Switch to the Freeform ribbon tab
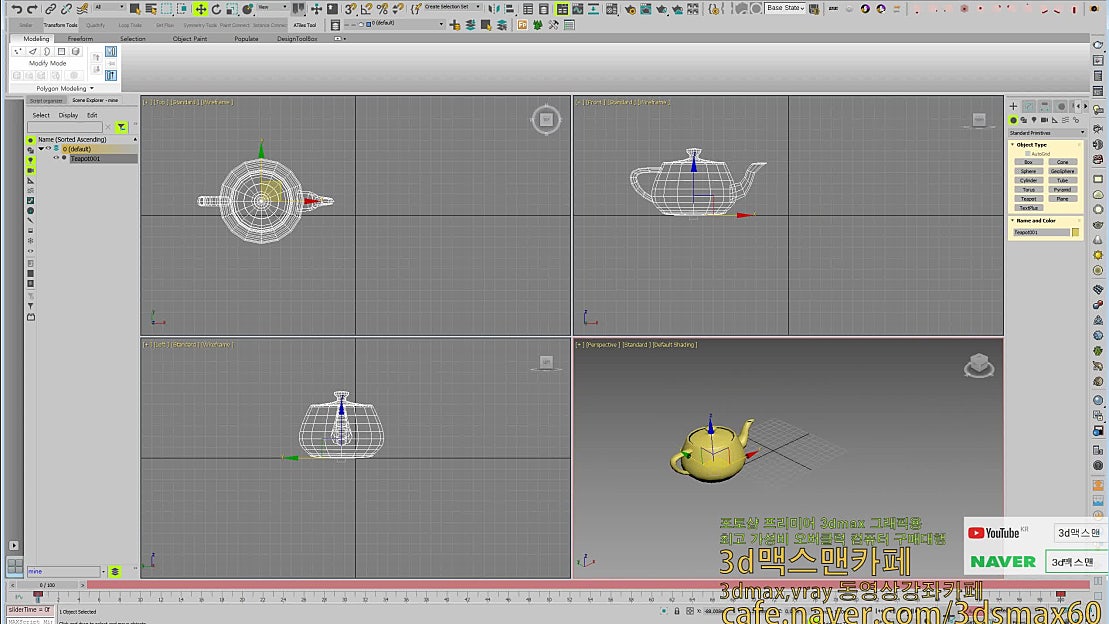The width and height of the screenshot is (1109, 624). coord(80,39)
